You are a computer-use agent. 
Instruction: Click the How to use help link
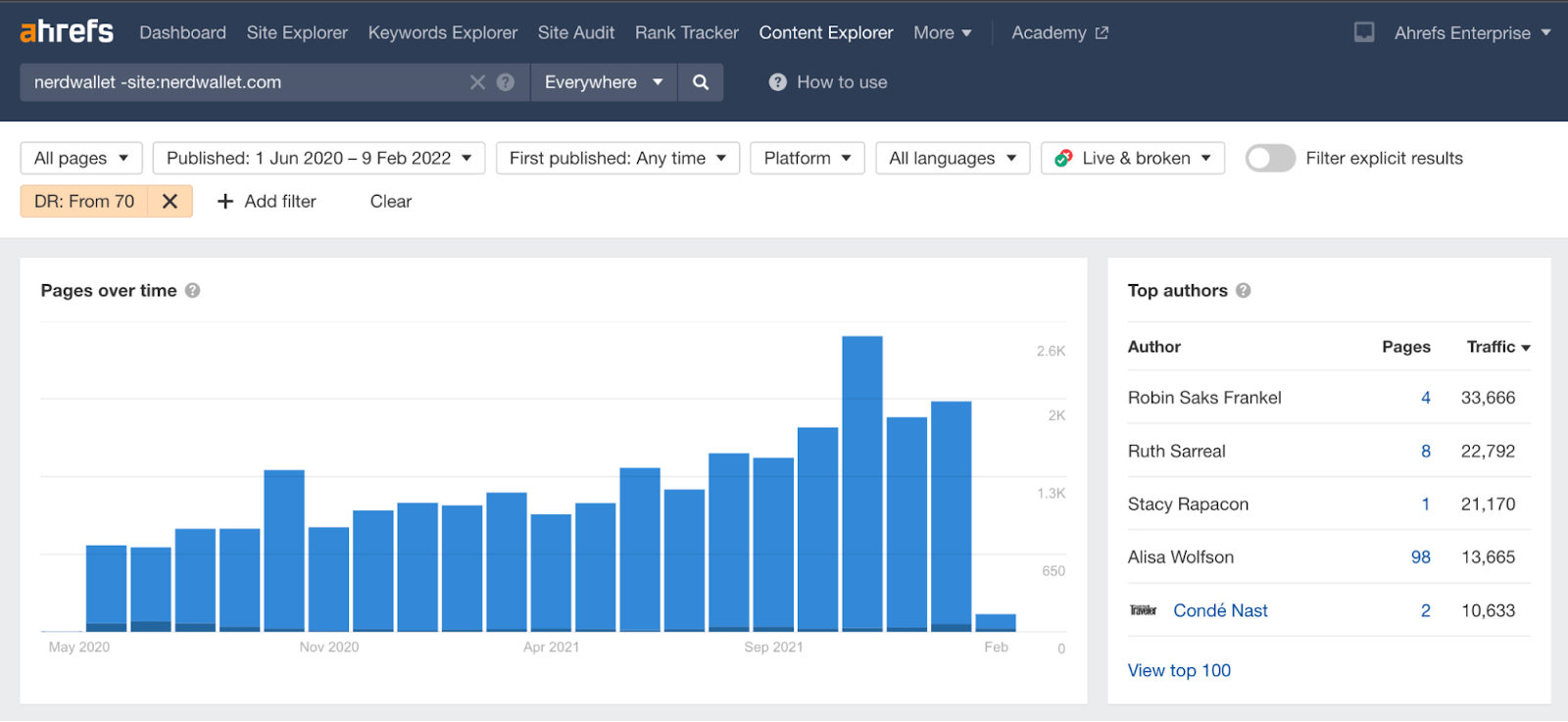828,82
